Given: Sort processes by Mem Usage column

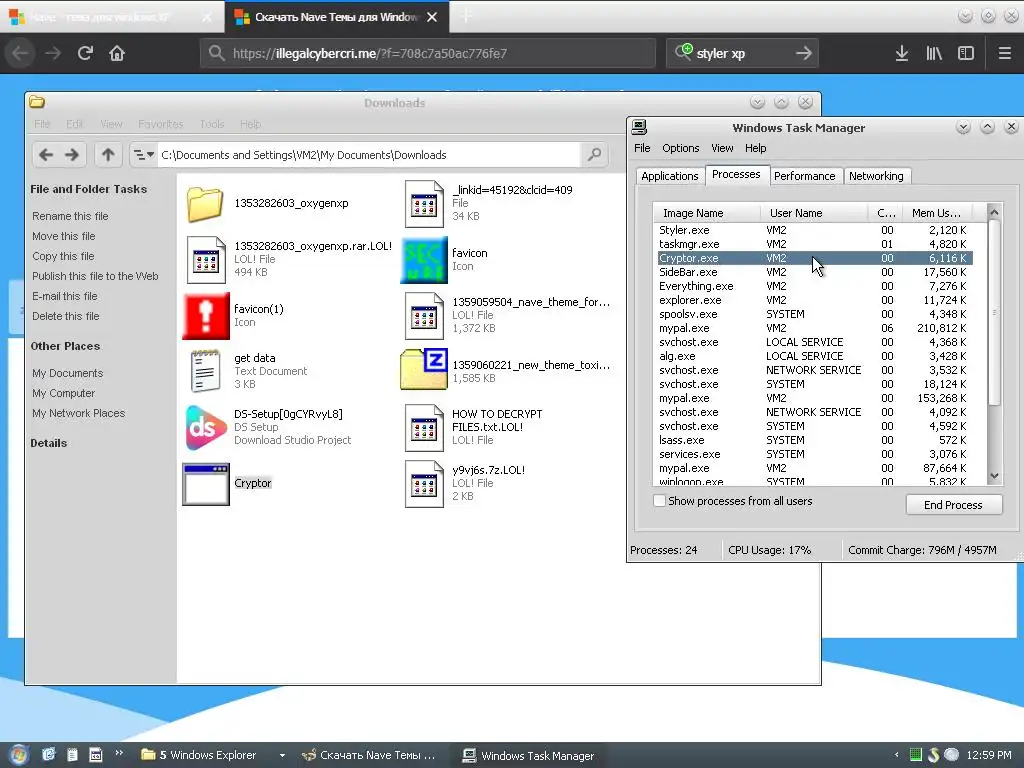Looking at the screenshot, I should pyautogui.click(x=936, y=213).
